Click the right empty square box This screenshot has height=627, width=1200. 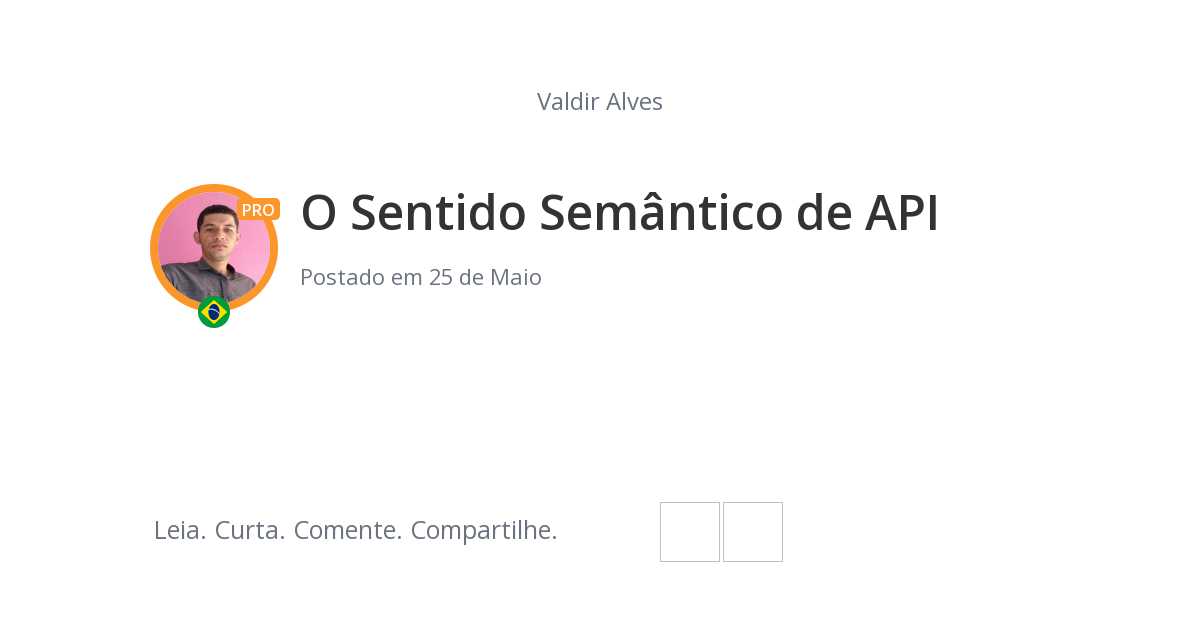tap(753, 532)
